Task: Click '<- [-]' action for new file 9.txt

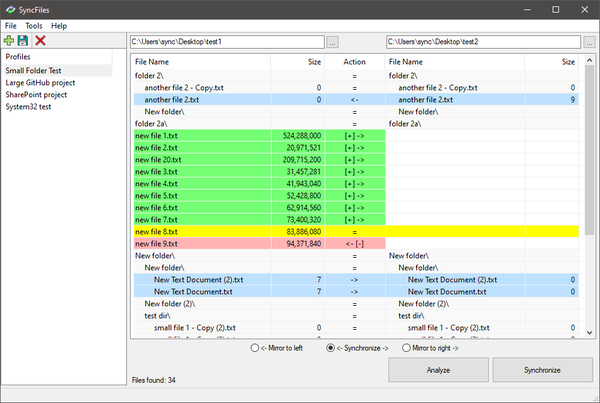Action: 355,244
